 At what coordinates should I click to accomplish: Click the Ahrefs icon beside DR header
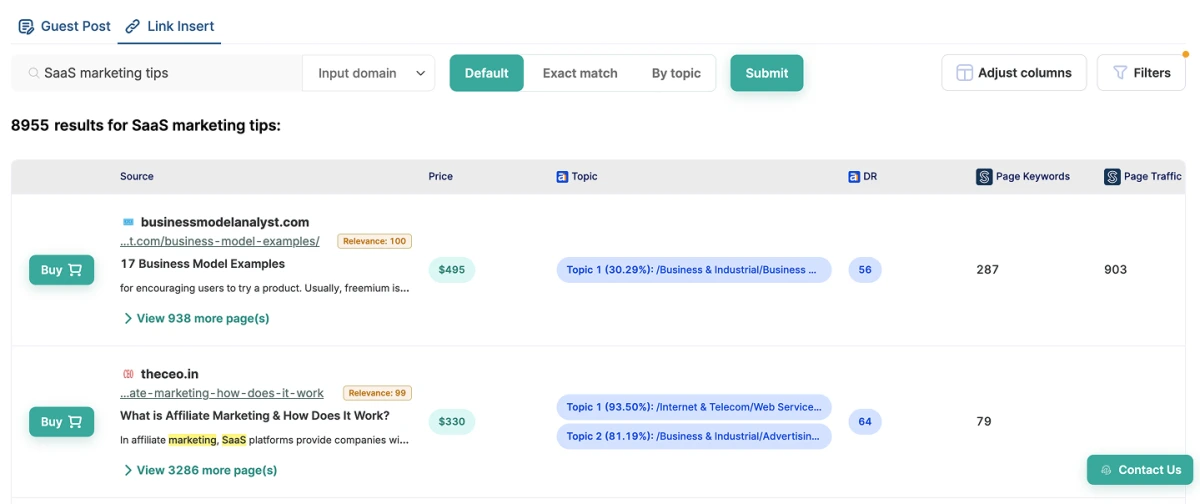pyautogui.click(x=854, y=176)
